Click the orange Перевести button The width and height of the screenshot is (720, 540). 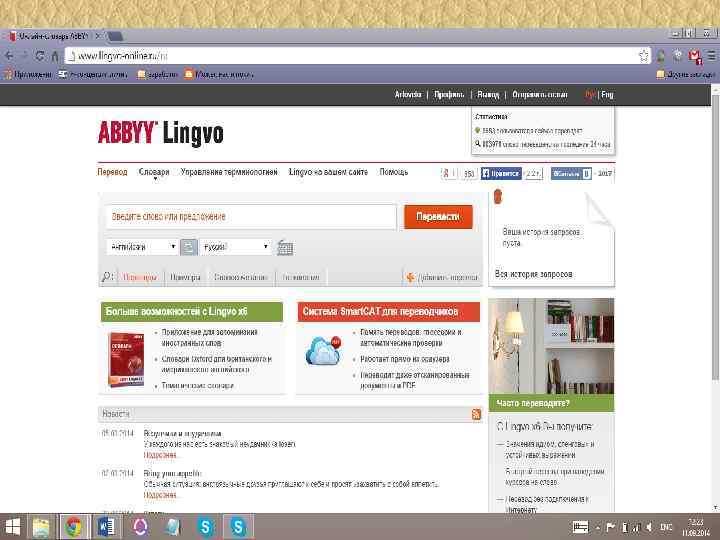(x=438, y=217)
